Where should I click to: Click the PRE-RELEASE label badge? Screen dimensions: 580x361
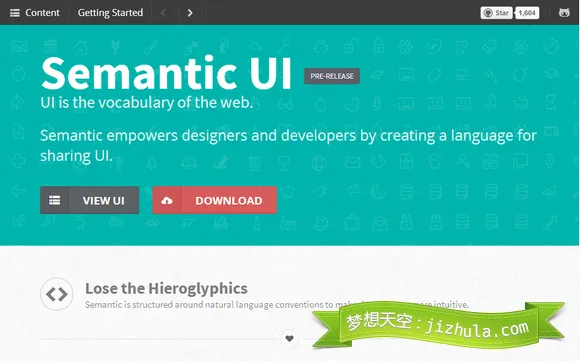tap(332, 76)
